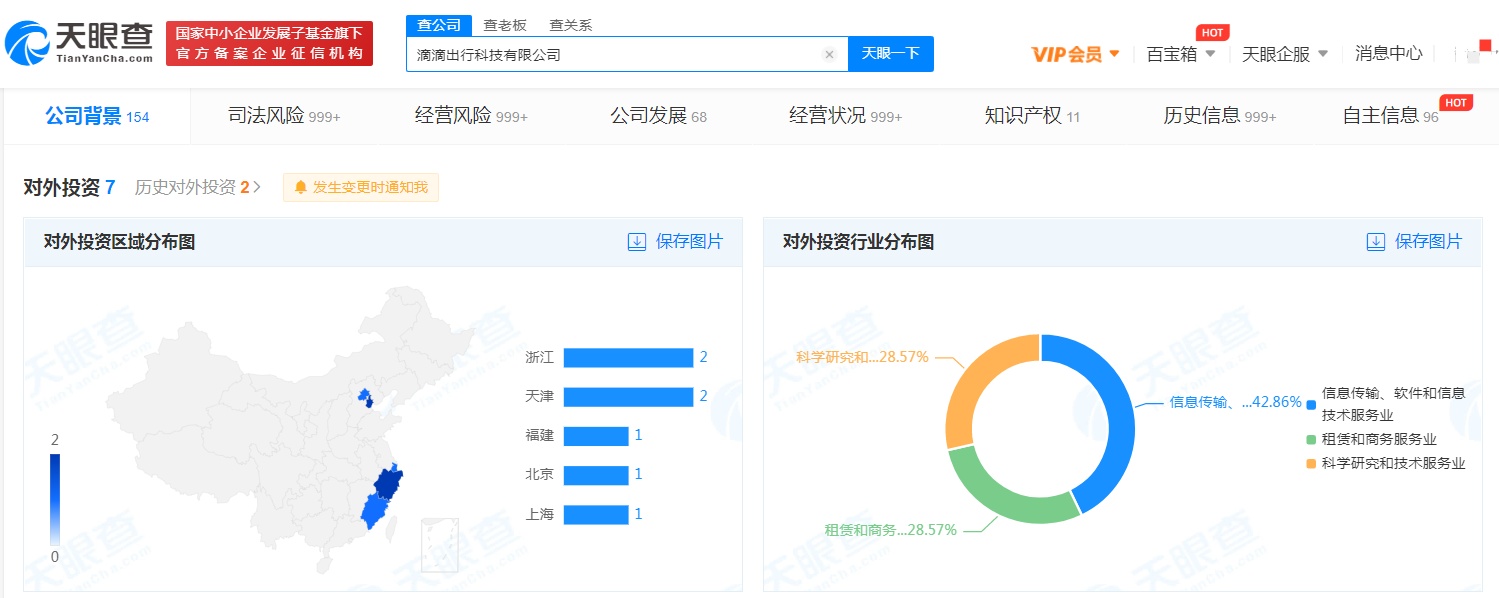The width and height of the screenshot is (1499, 598).
Task: Open the VIP会员 dropdown
Action: pyautogui.click(x=1076, y=54)
